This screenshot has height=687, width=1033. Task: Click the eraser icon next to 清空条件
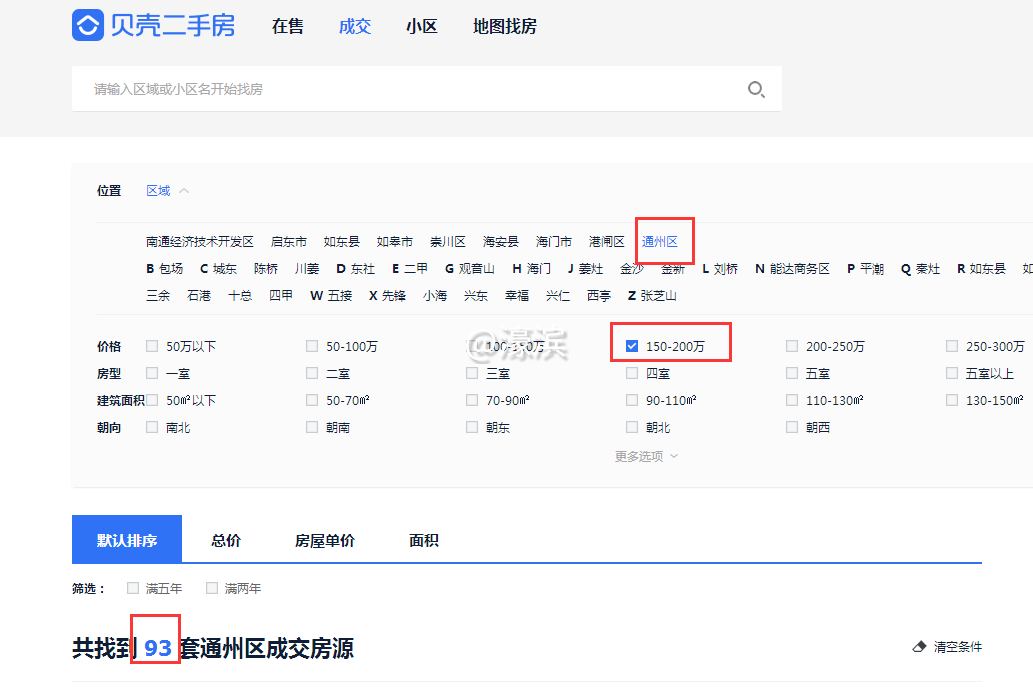(x=919, y=646)
